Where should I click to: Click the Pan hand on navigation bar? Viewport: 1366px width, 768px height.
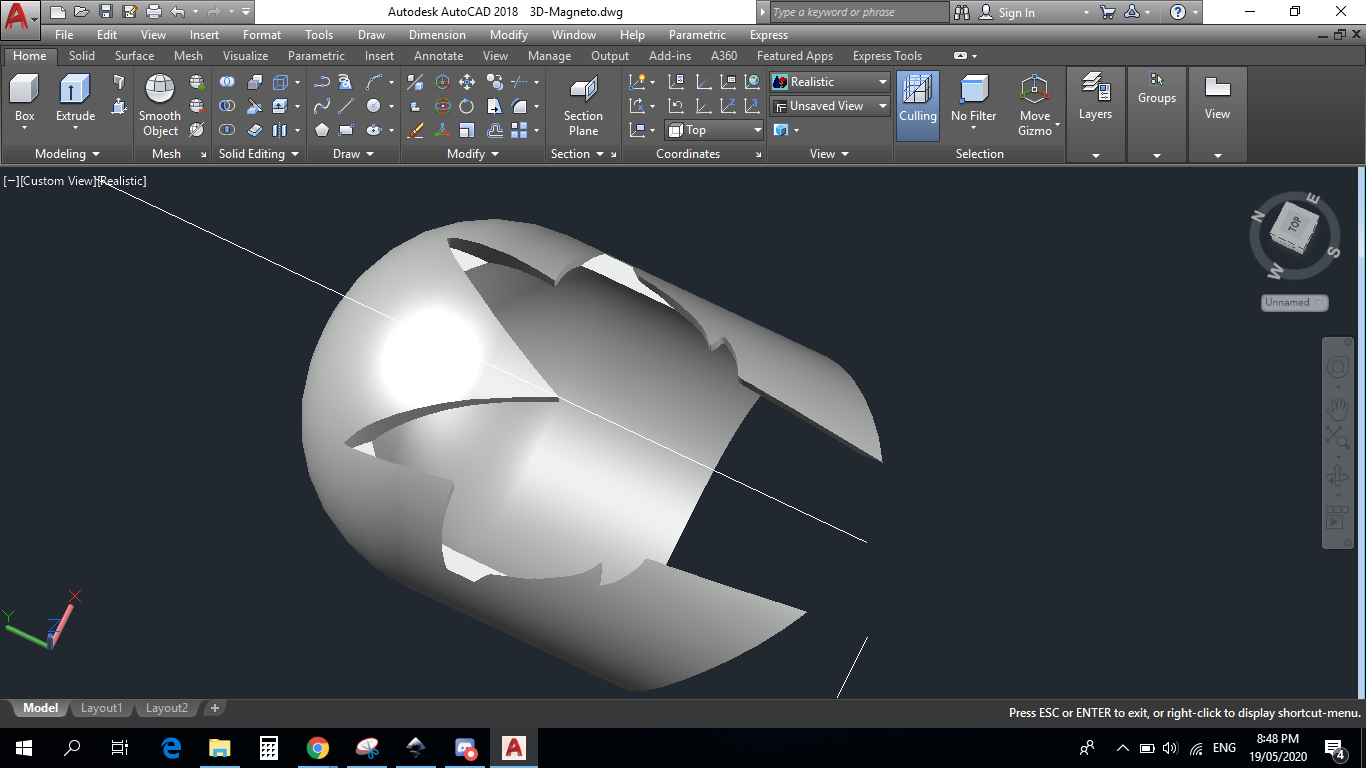point(1338,409)
